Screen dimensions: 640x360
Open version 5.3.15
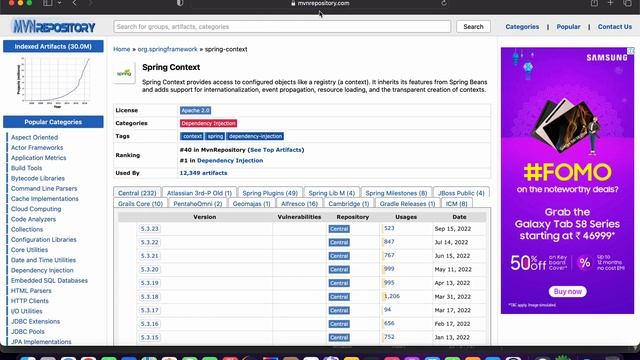149,338
